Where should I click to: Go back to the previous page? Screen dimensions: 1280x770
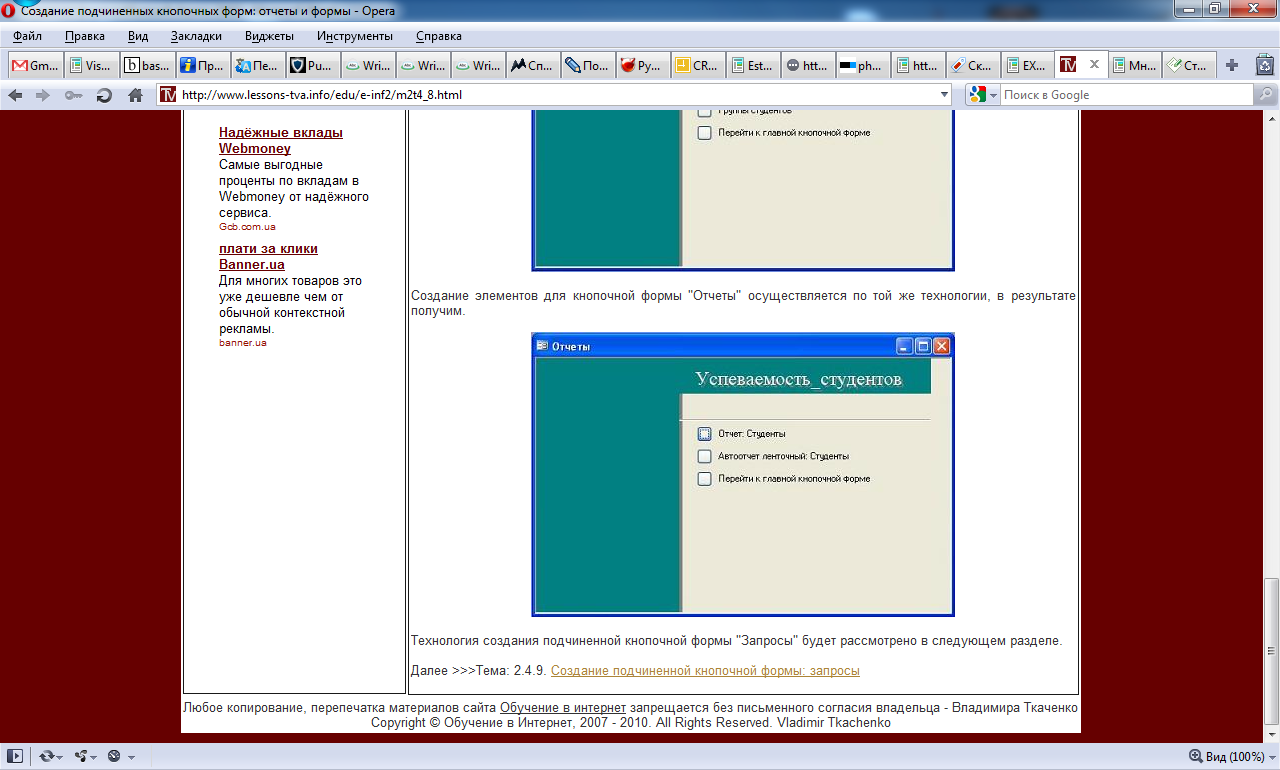point(15,95)
